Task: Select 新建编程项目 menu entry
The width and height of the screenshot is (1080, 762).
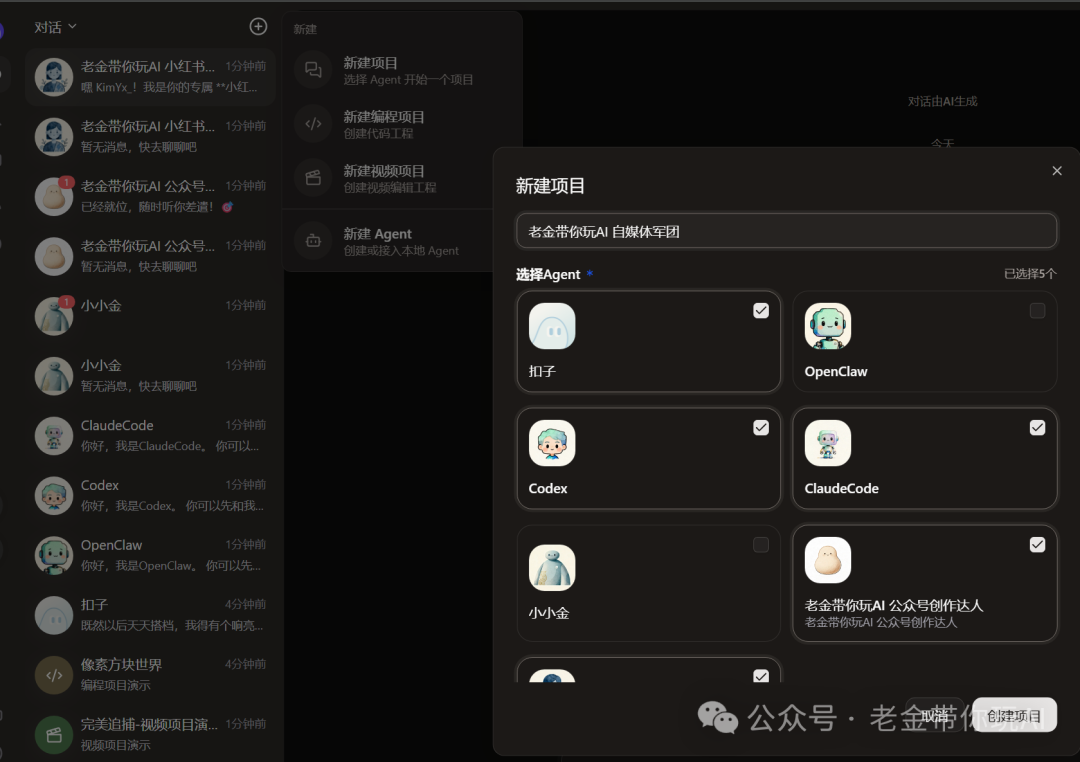Action: [x=402, y=124]
